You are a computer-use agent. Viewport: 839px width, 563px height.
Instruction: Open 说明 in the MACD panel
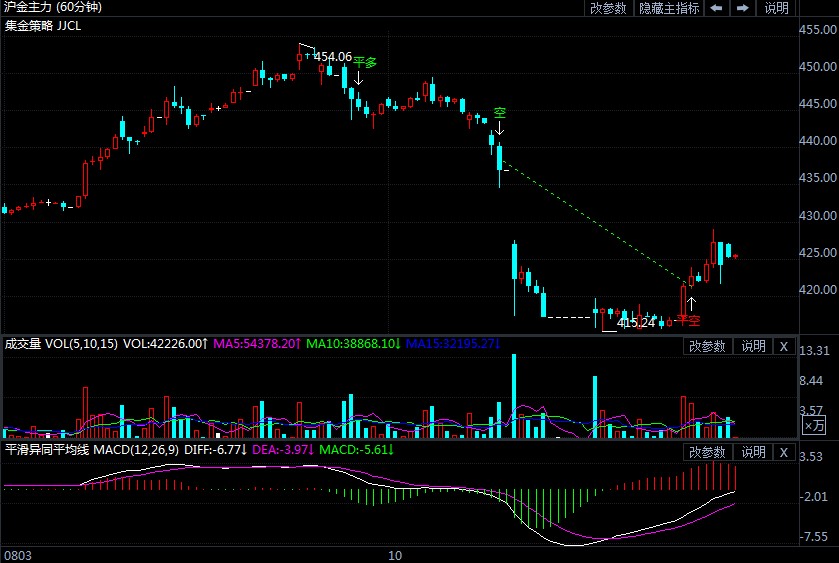(753, 452)
